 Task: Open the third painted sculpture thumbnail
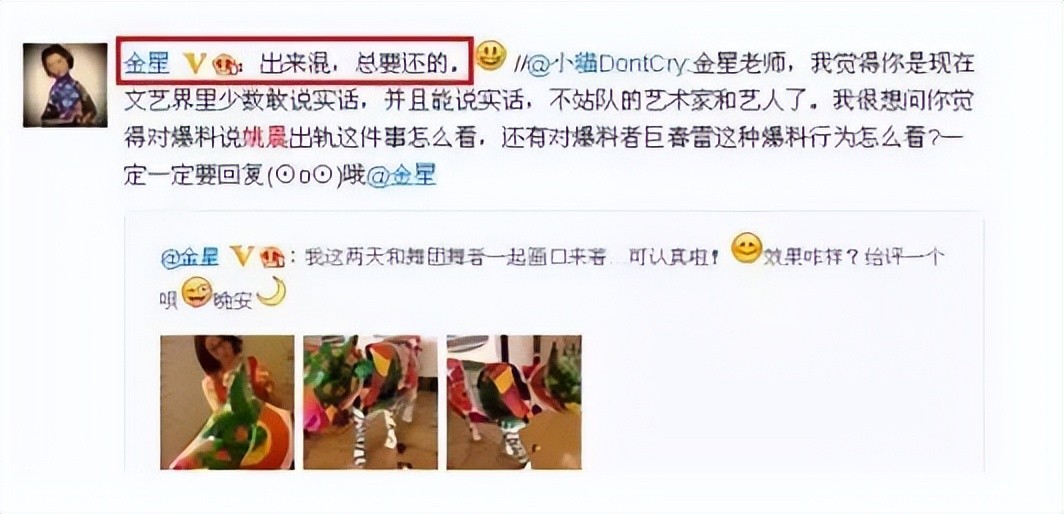(x=514, y=402)
